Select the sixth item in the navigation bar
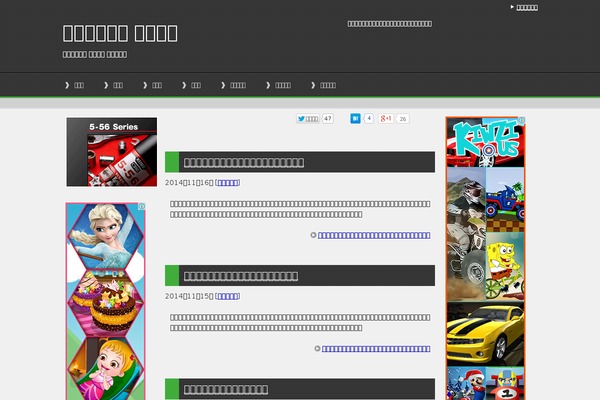Viewport: 600px width, 400px height. click(279, 85)
